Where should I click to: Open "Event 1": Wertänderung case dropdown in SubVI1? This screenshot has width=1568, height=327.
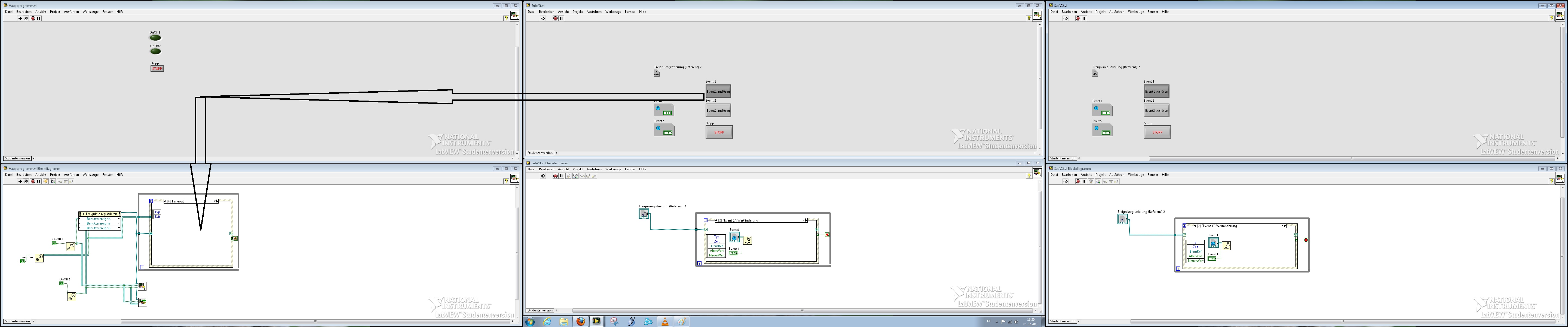point(804,220)
